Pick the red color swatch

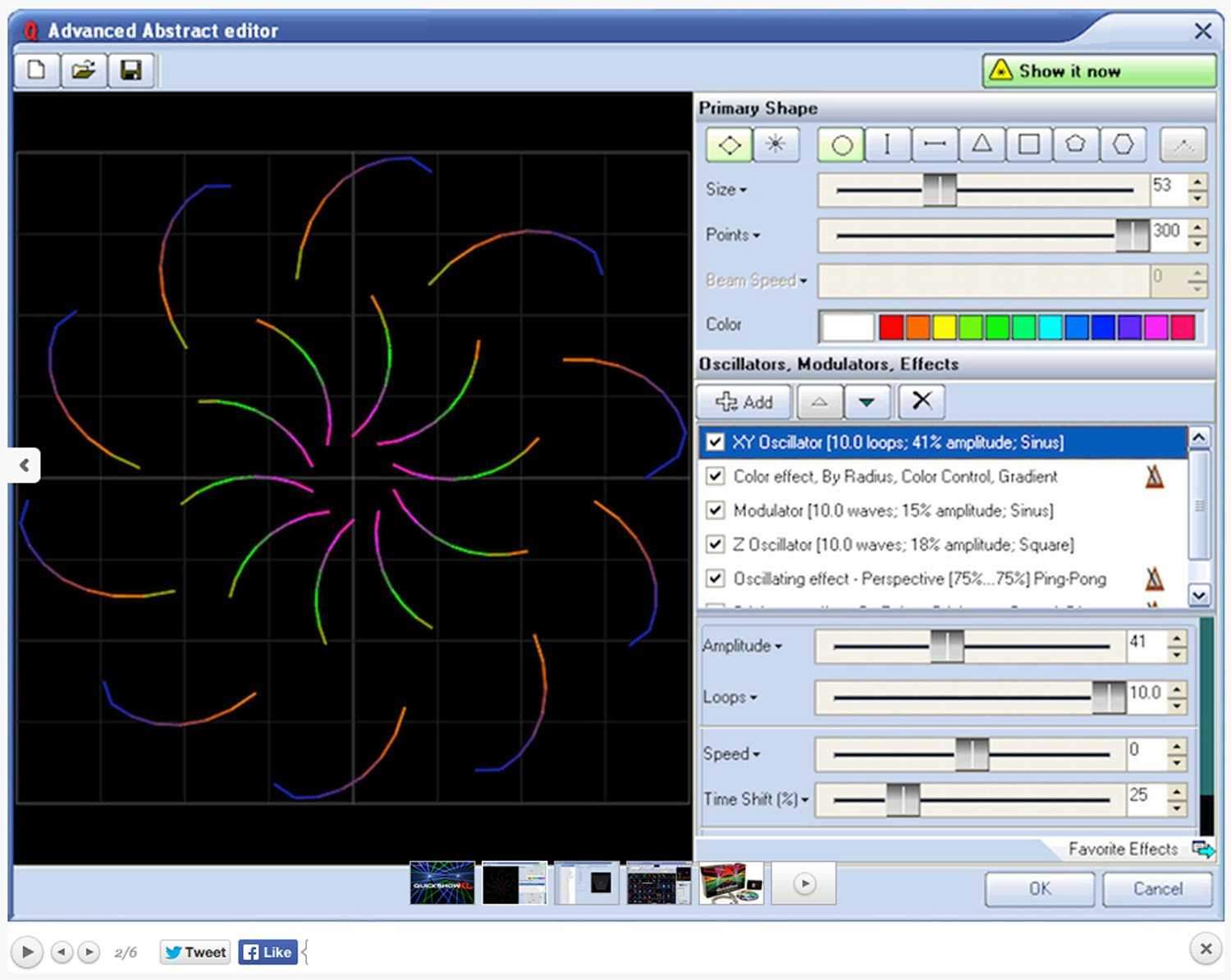[891, 327]
